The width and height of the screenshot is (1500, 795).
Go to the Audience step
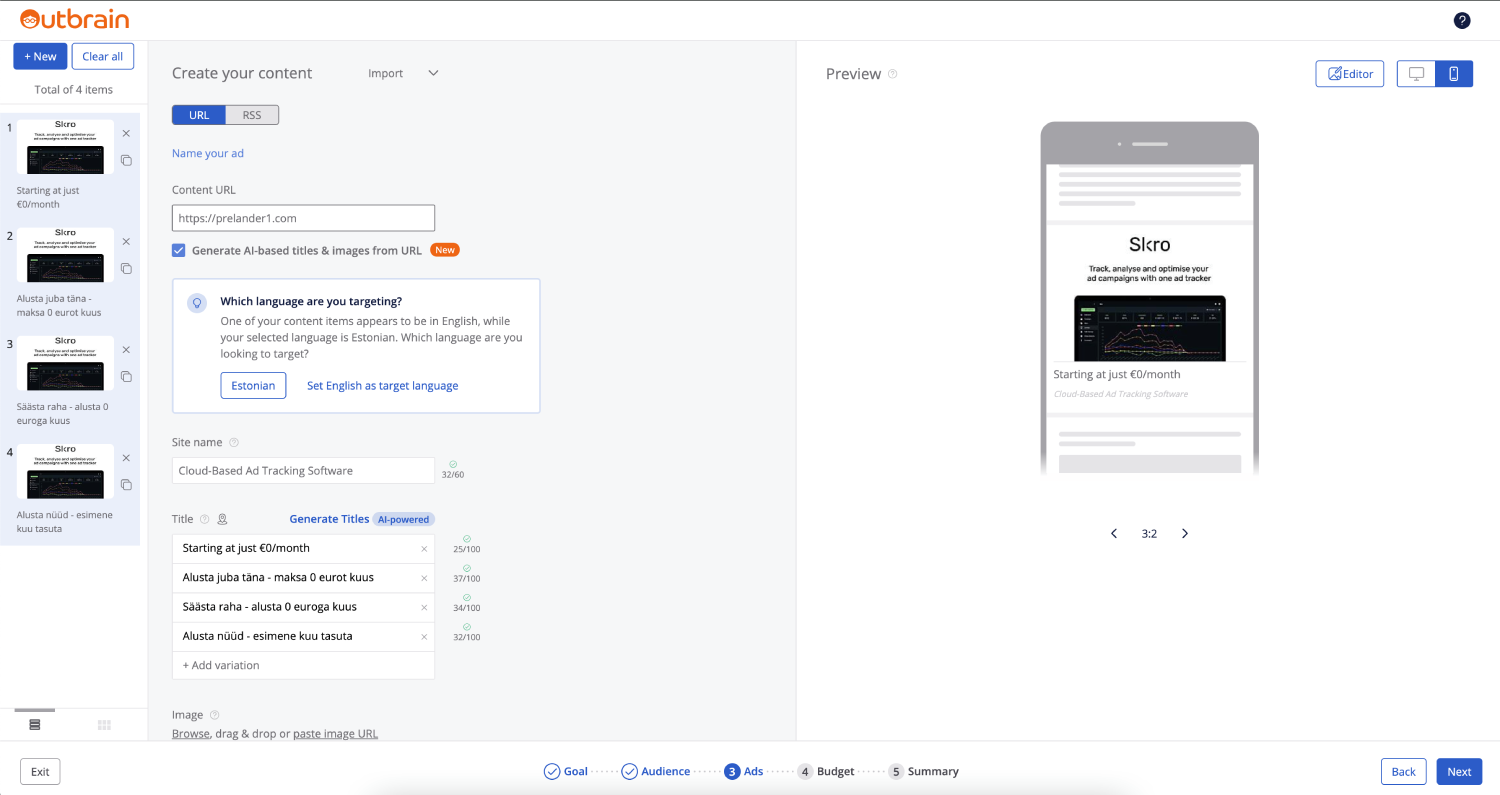pos(655,771)
